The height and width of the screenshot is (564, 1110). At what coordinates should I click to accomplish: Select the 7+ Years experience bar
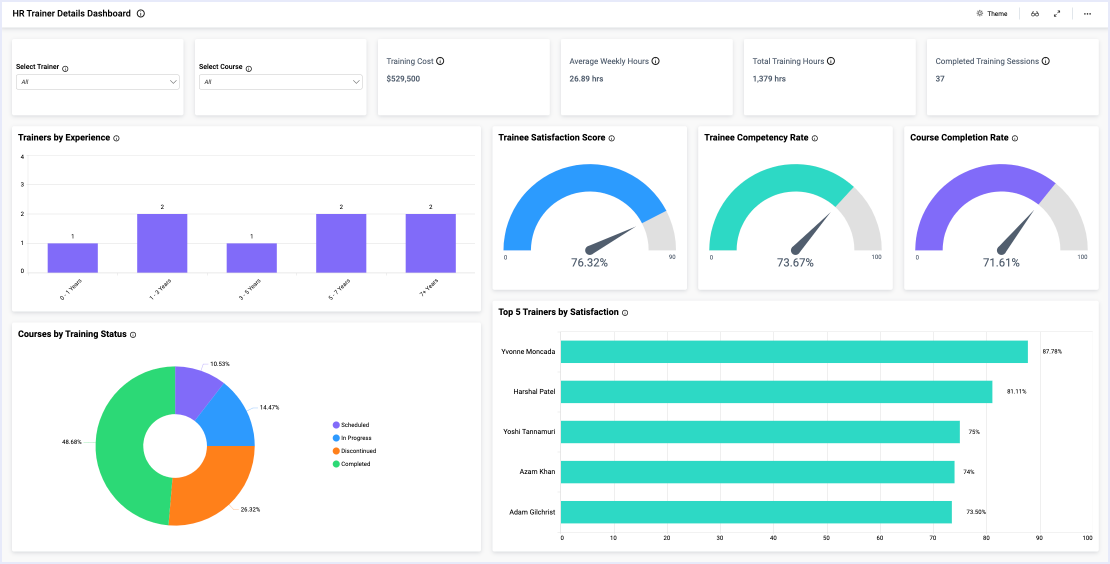click(430, 242)
